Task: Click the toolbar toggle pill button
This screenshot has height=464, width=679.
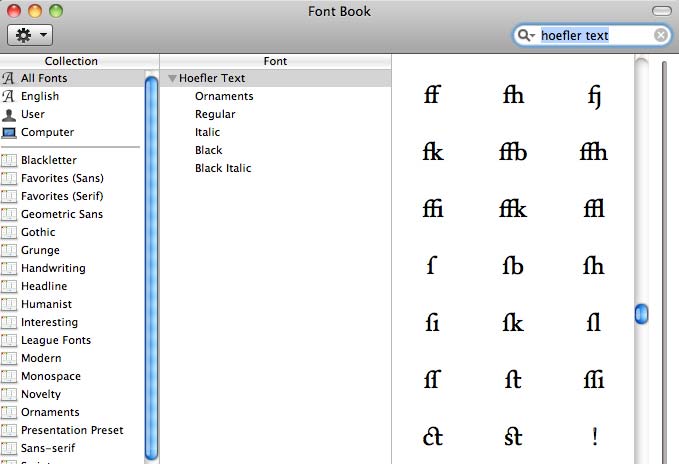Action: point(662,11)
